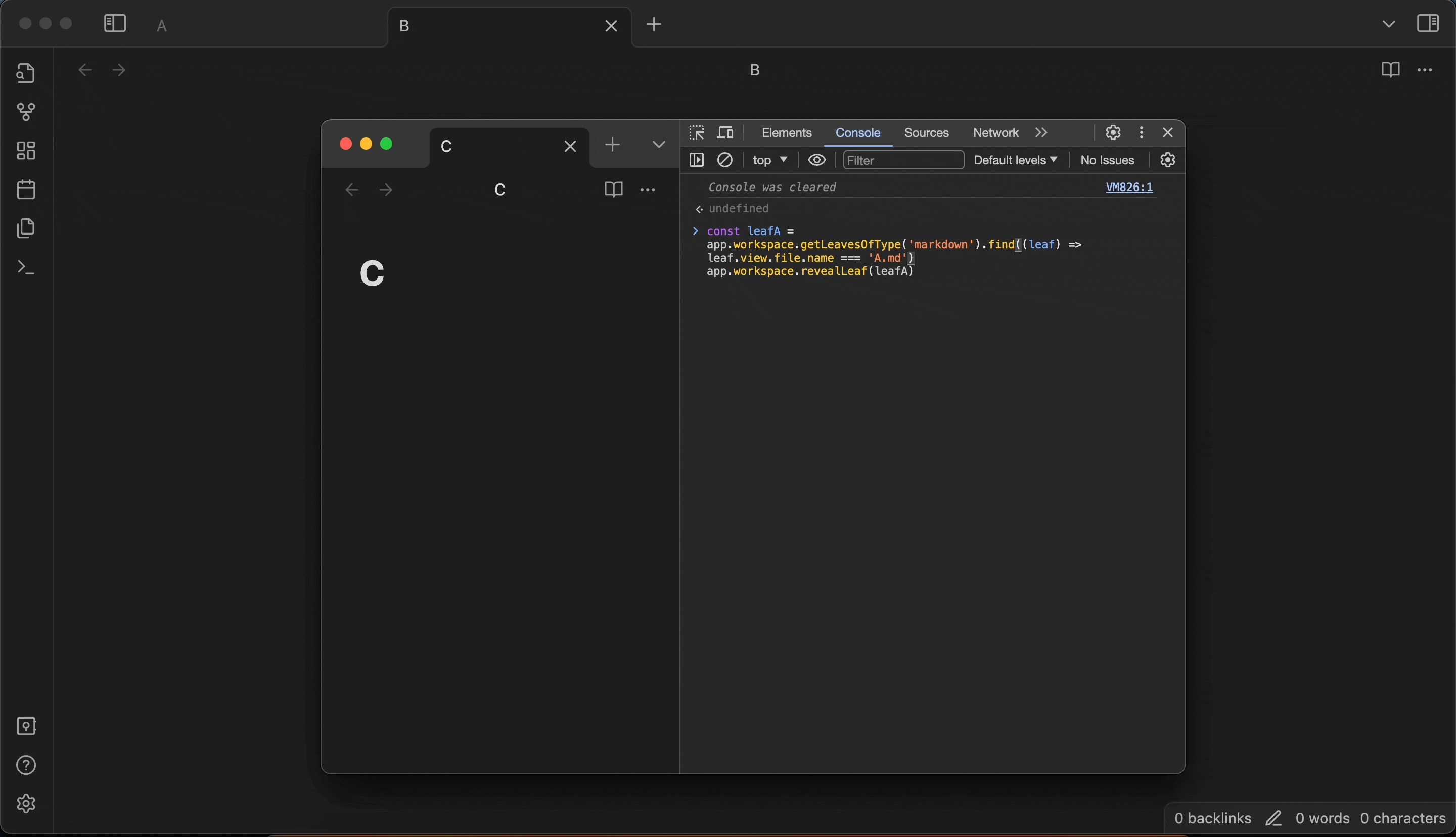
Task: Expand tab list dropdown in main window
Action: [1389, 24]
